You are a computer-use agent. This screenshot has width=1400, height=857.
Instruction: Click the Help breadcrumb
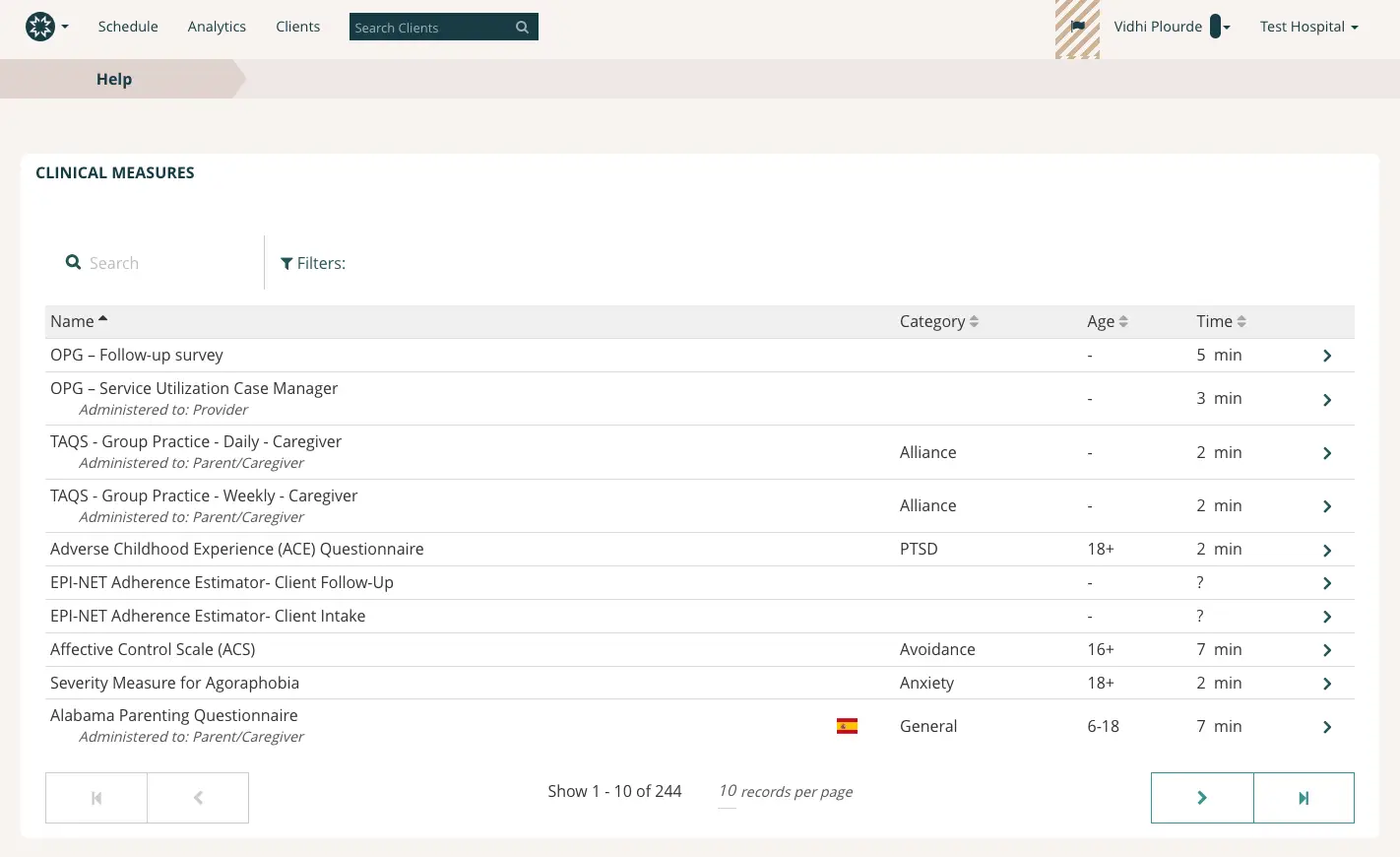(x=114, y=79)
